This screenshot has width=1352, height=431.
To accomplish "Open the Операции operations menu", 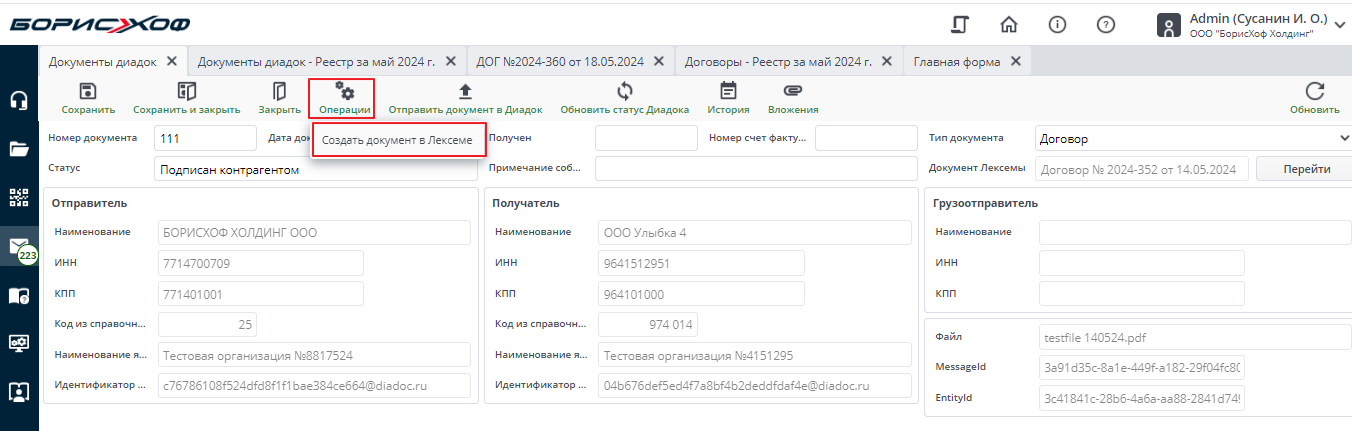I will tap(341, 98).
